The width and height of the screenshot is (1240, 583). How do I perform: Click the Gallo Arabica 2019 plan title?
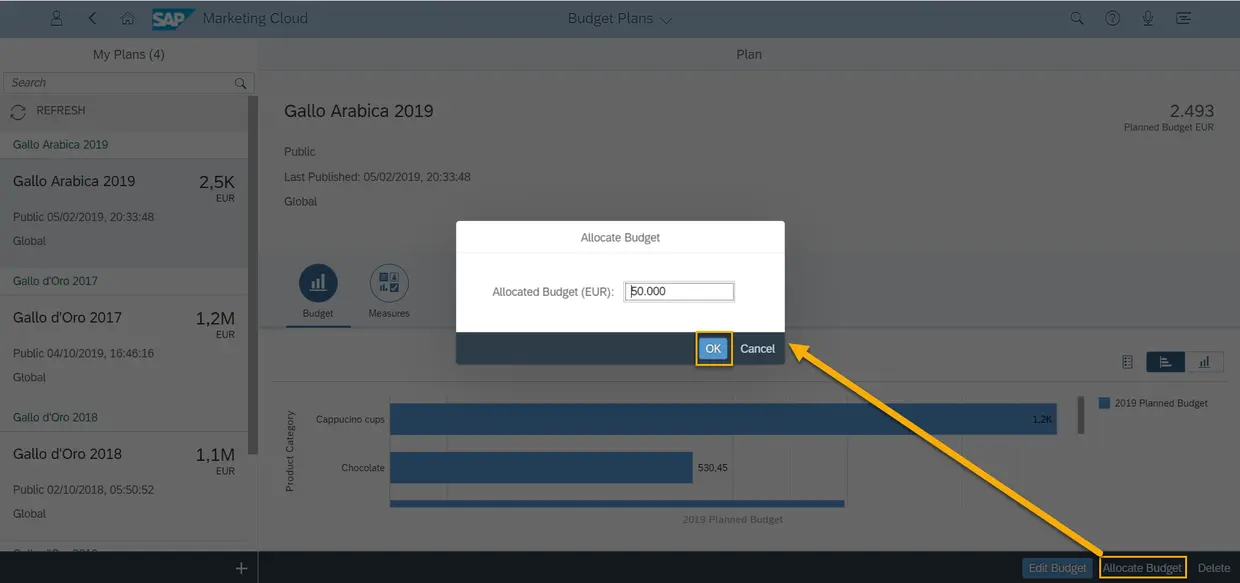359,111
